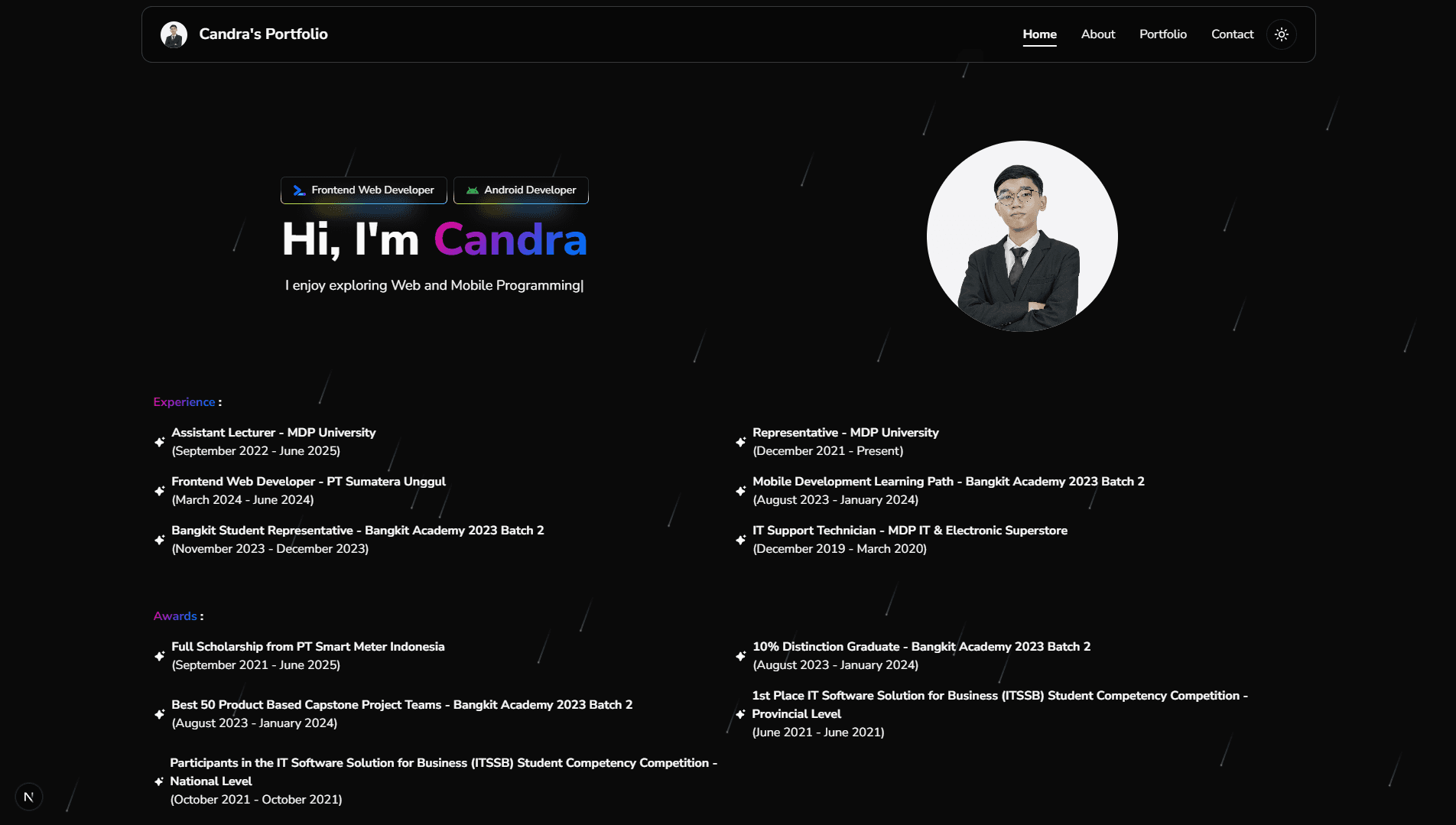1456x825 pixels.
Task: Click Frontend Web Developer - PT Sumatera Unggul entry
Action: pos(308,482)
